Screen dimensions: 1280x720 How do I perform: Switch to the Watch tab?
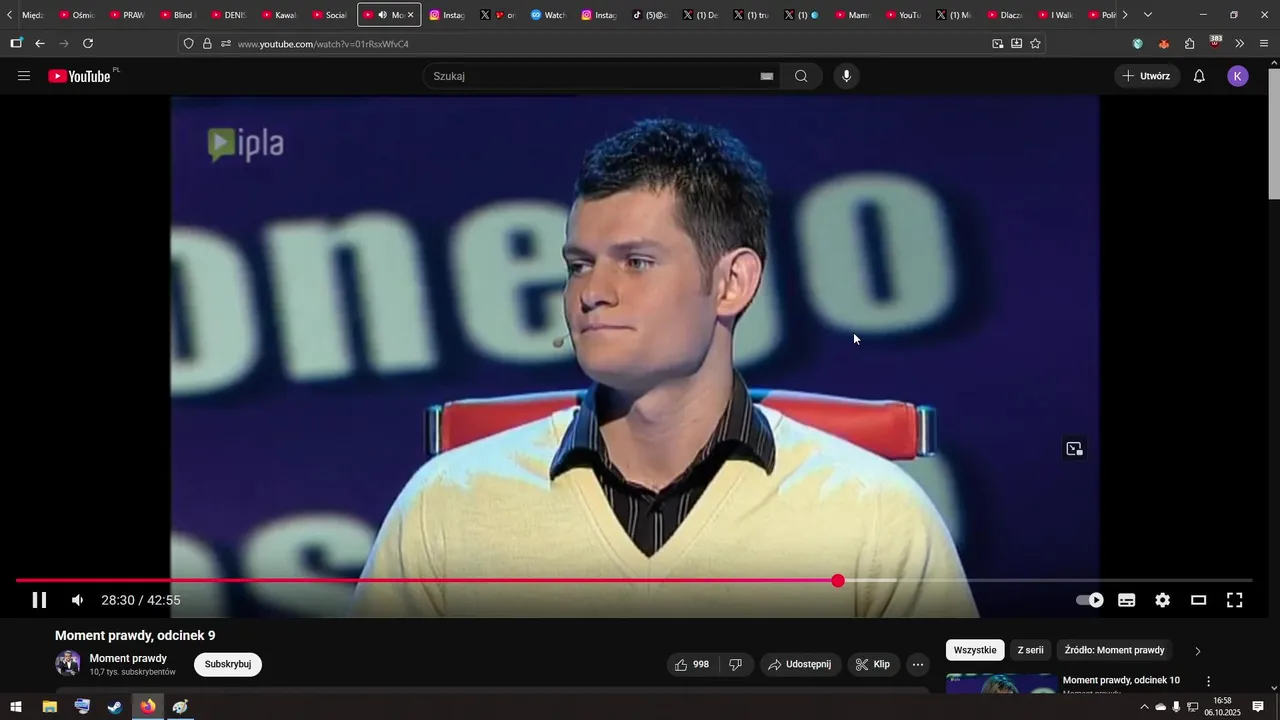pyautogui.click(x=548, y=15)
